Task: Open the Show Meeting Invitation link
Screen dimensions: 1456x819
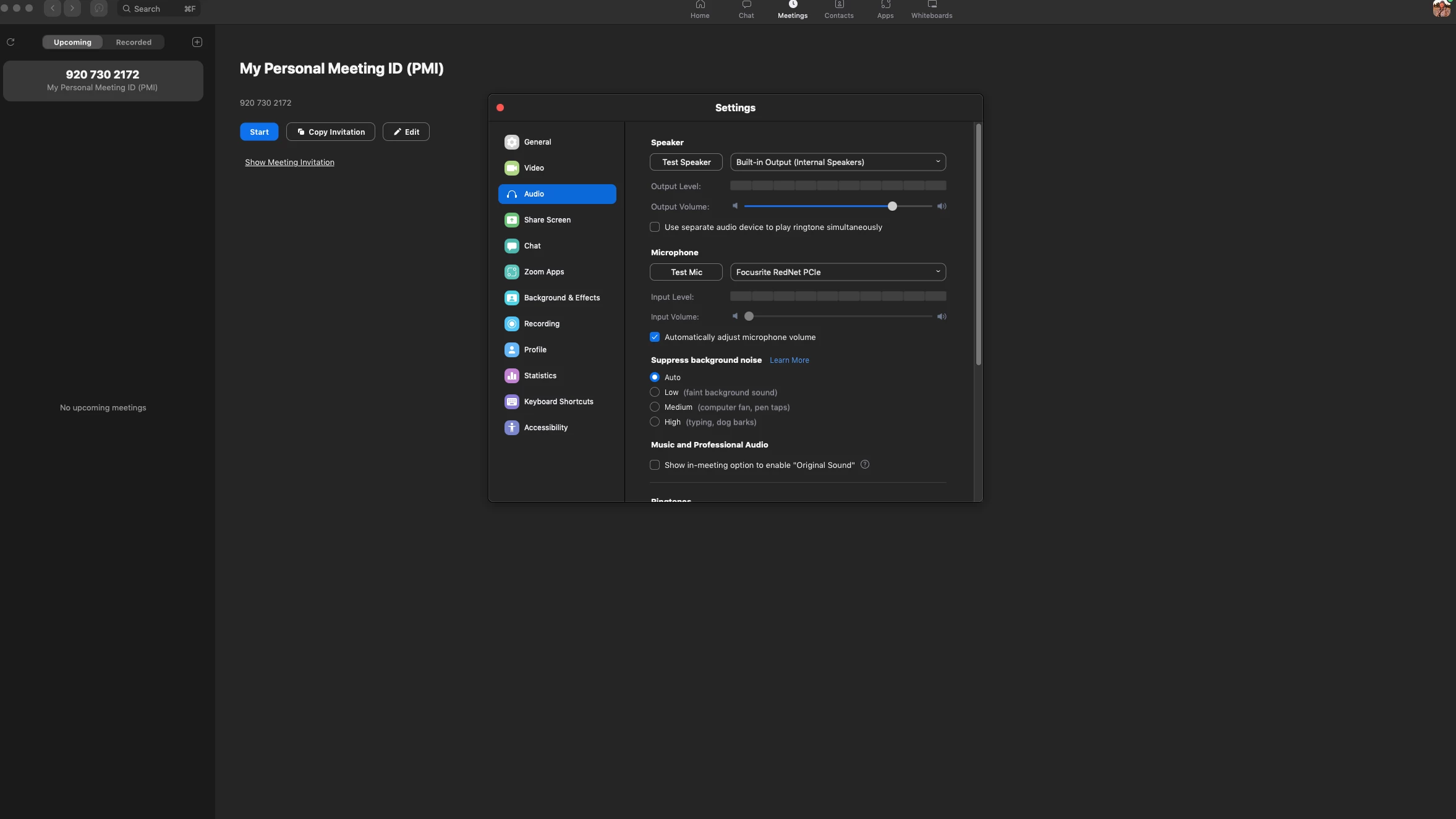Action: coord(289,163)
